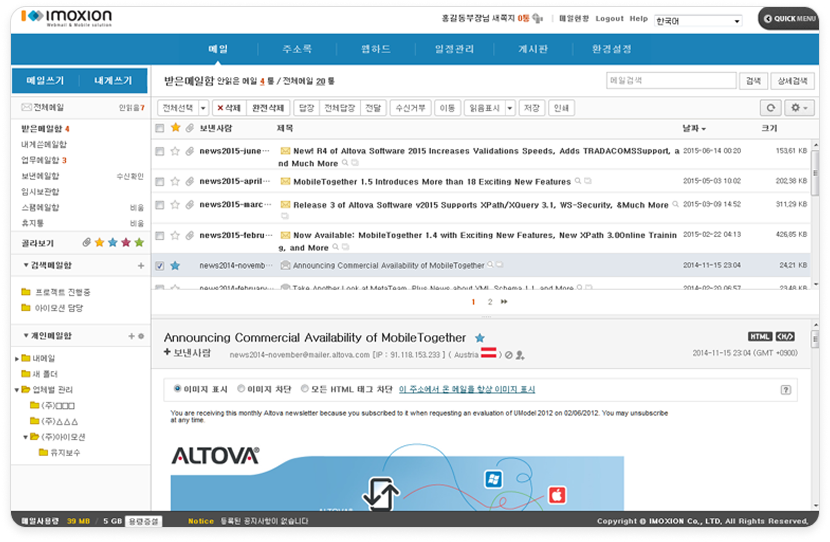Image resolution: width=830 pixels, height=542 pixels.
Task: Check the news2015-april mail checkbox
Action: [x=159, y=182]
